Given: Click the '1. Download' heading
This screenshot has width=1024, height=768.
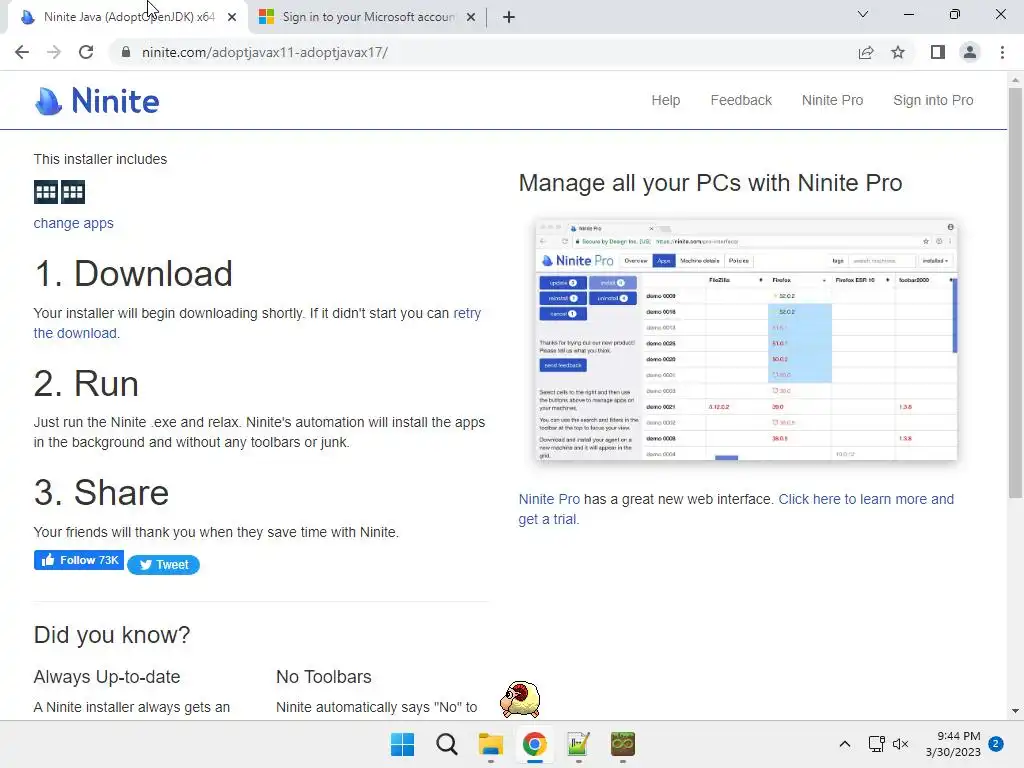Looking at the screenshot, I should [x=133, y=273].
